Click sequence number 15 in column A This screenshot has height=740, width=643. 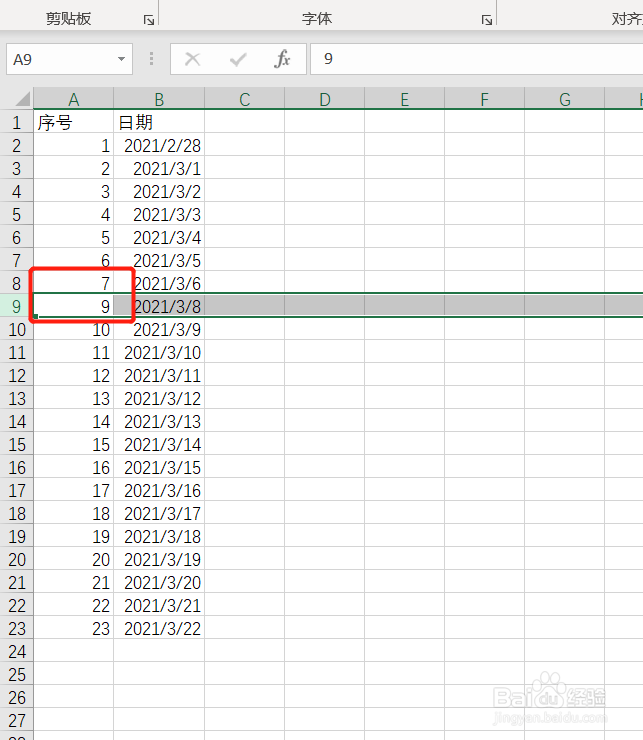74,445
